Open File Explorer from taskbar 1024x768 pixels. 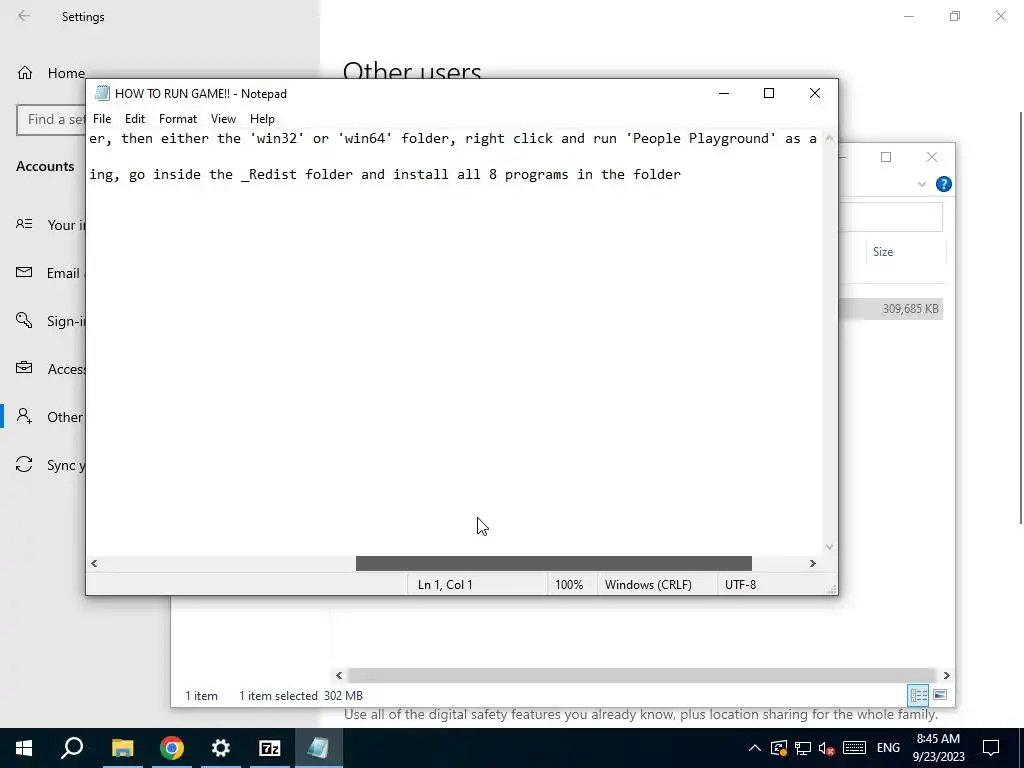[x=122, y=748]
